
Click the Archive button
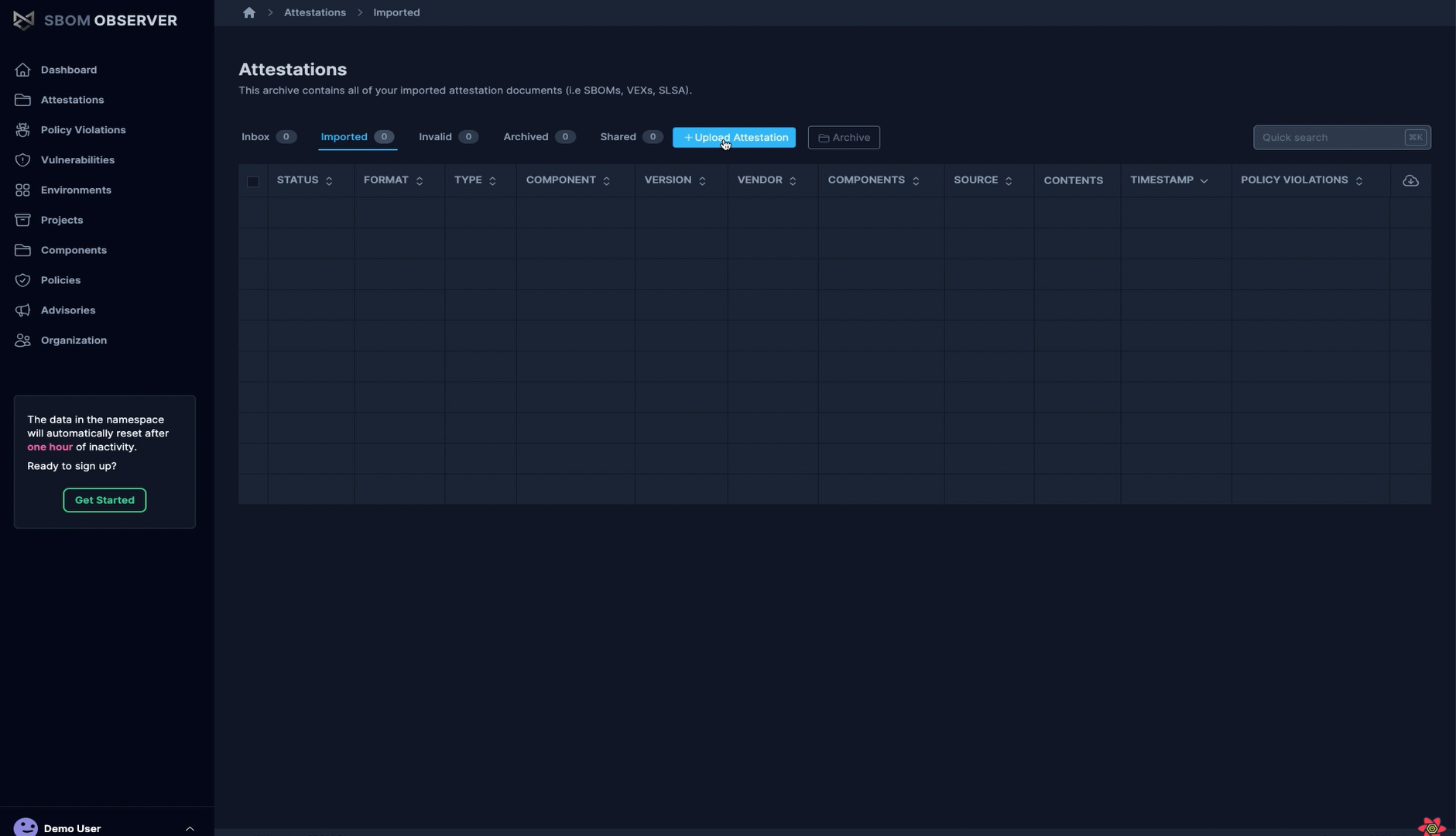tap(844, 138)
